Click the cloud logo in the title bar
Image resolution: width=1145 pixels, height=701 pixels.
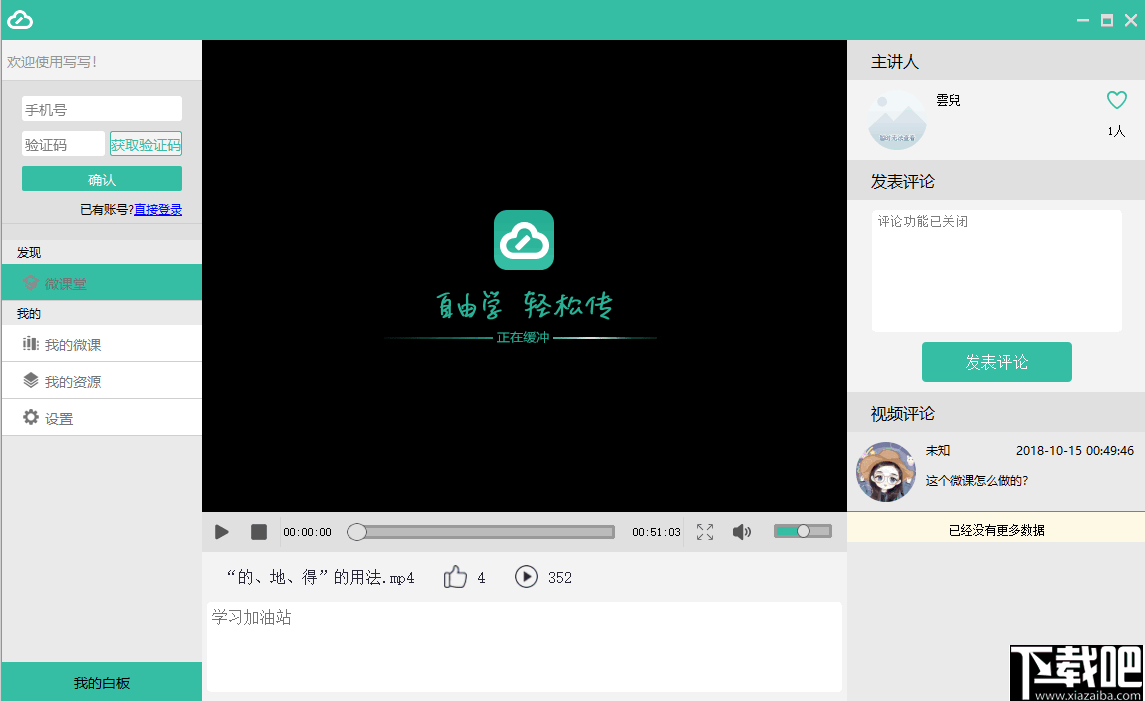(20, 19)
